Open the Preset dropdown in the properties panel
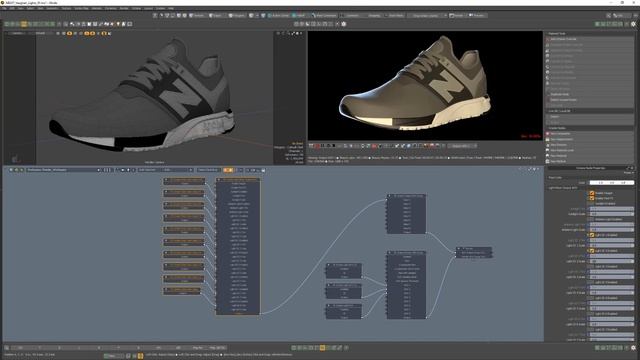This screenshot has height=360, width=640. tap(629, 173)
